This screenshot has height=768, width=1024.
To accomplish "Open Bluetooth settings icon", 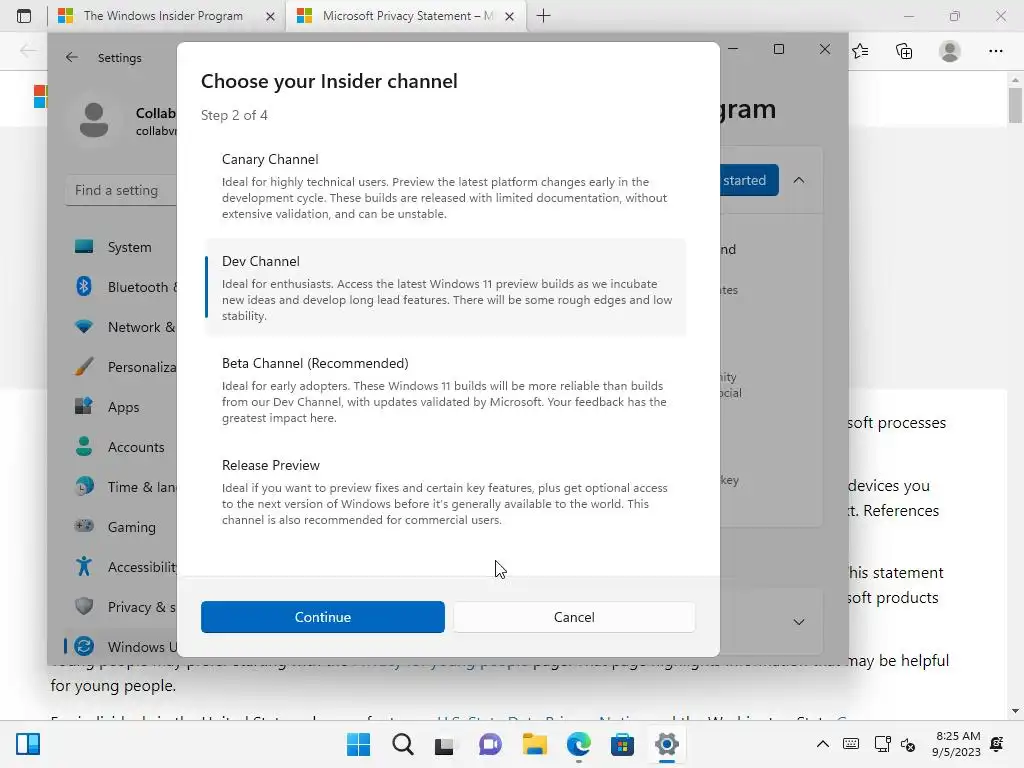I will (x=84, y=287).
